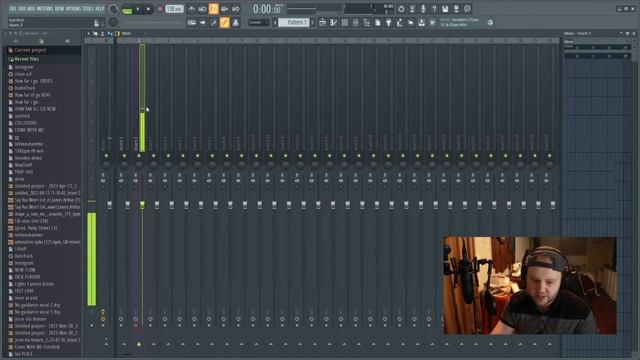The height and width of the screenshot is (360, 640).
Task: Click the time display 0:00:00
Action: coord(267,9)
